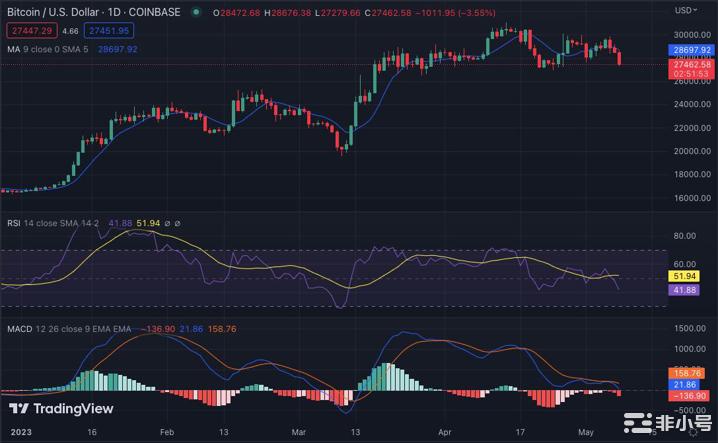Click the 4.66 spread value
Image resolution: width=718 pixels, height=443 pixels.
71,31
